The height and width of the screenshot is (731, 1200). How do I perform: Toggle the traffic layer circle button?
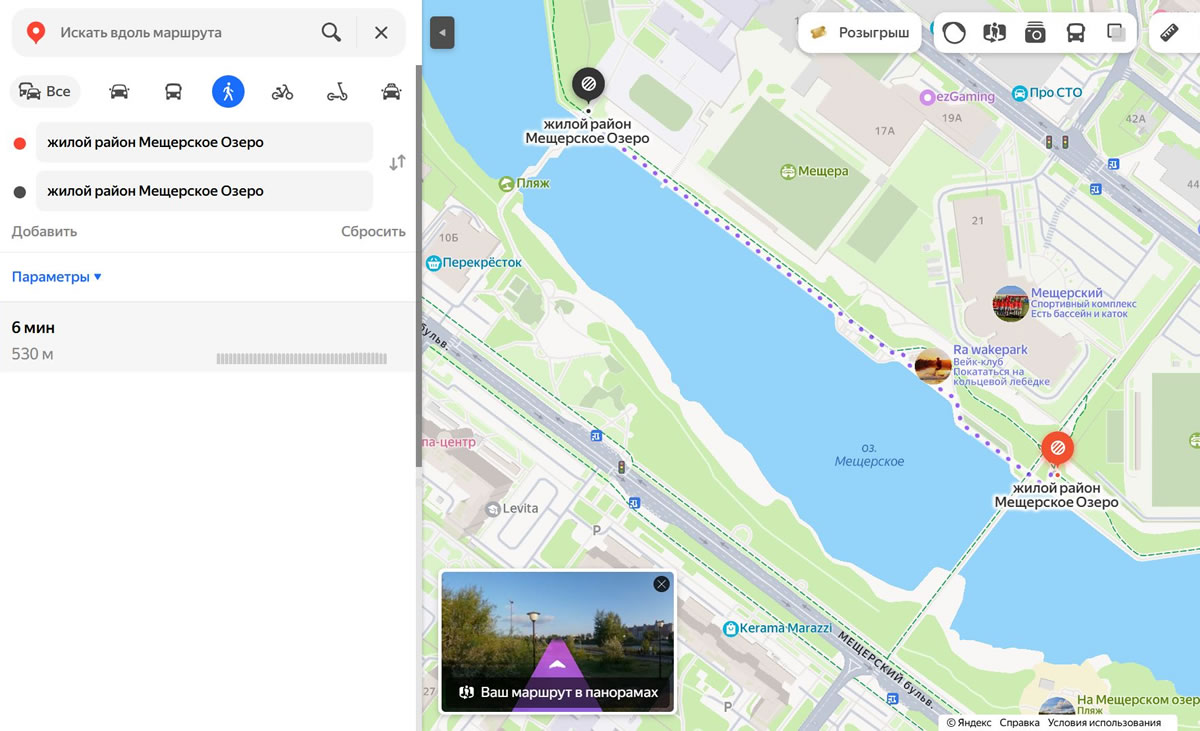pos(954,33)
